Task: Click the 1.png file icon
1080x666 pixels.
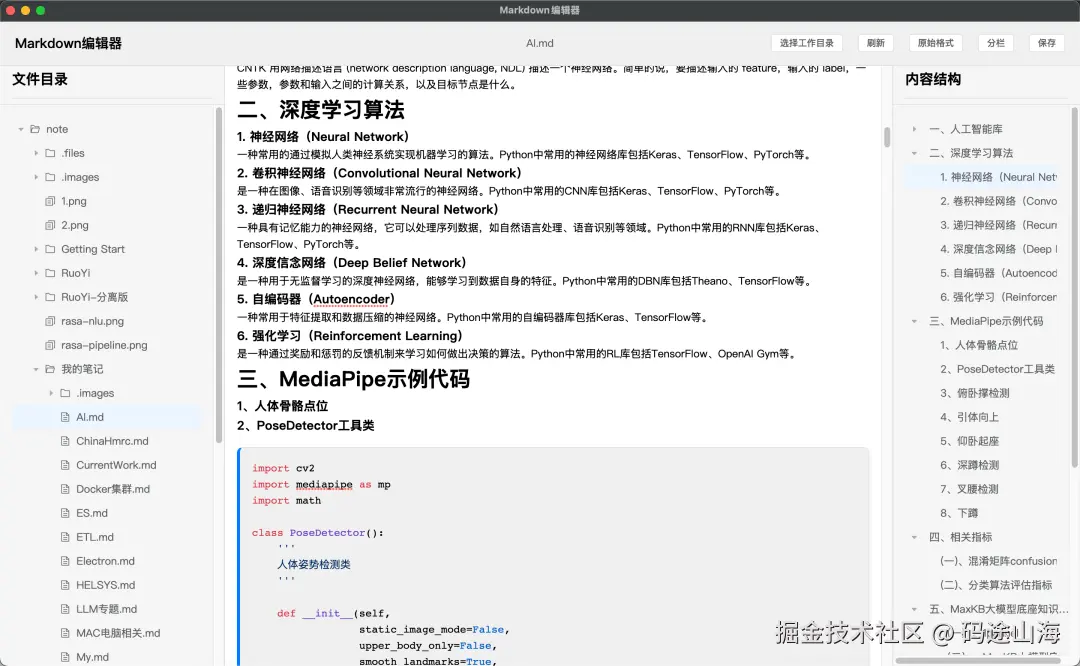Action: [50, 201]
